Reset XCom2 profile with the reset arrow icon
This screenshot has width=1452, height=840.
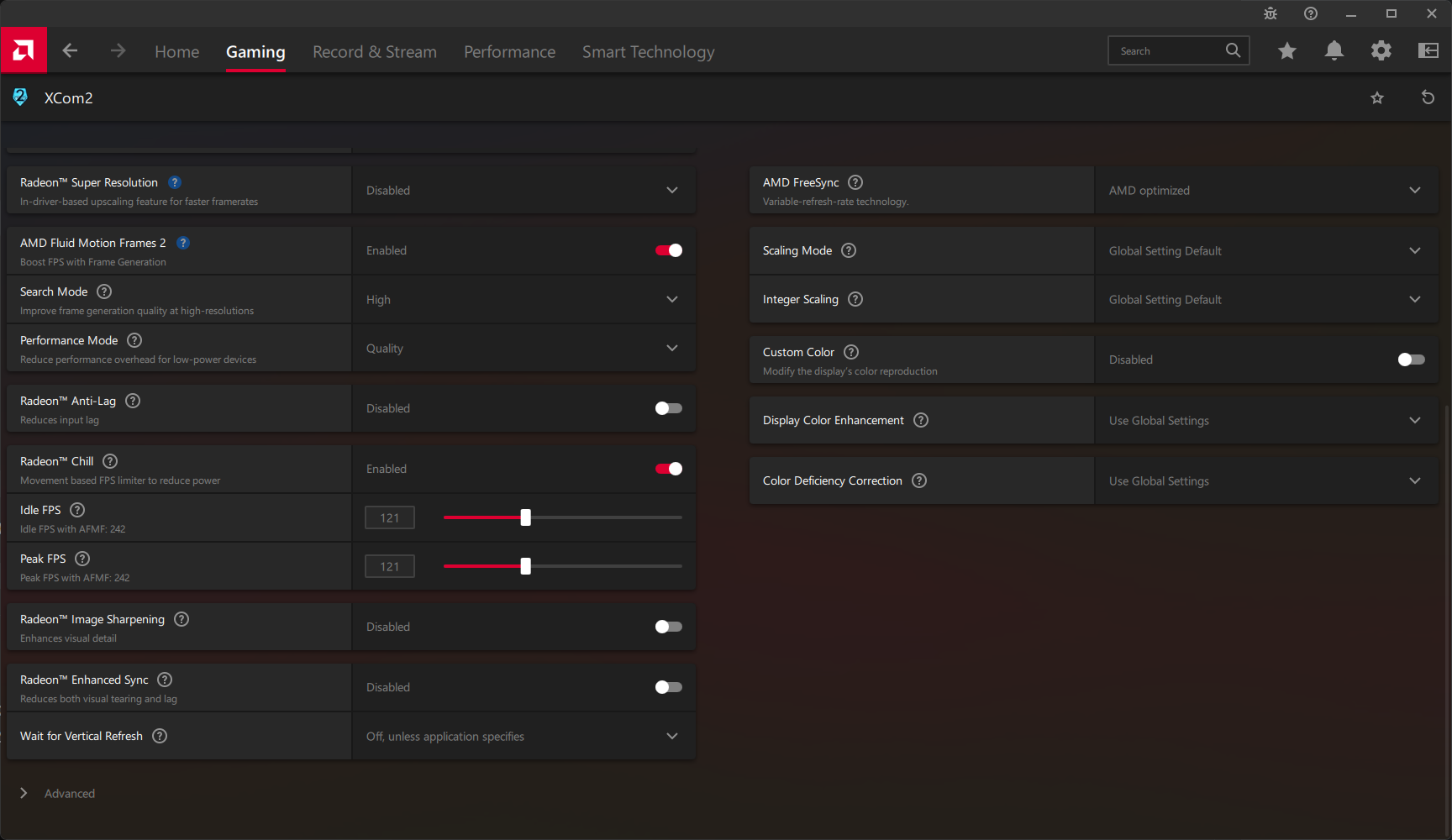[1427, 97]
